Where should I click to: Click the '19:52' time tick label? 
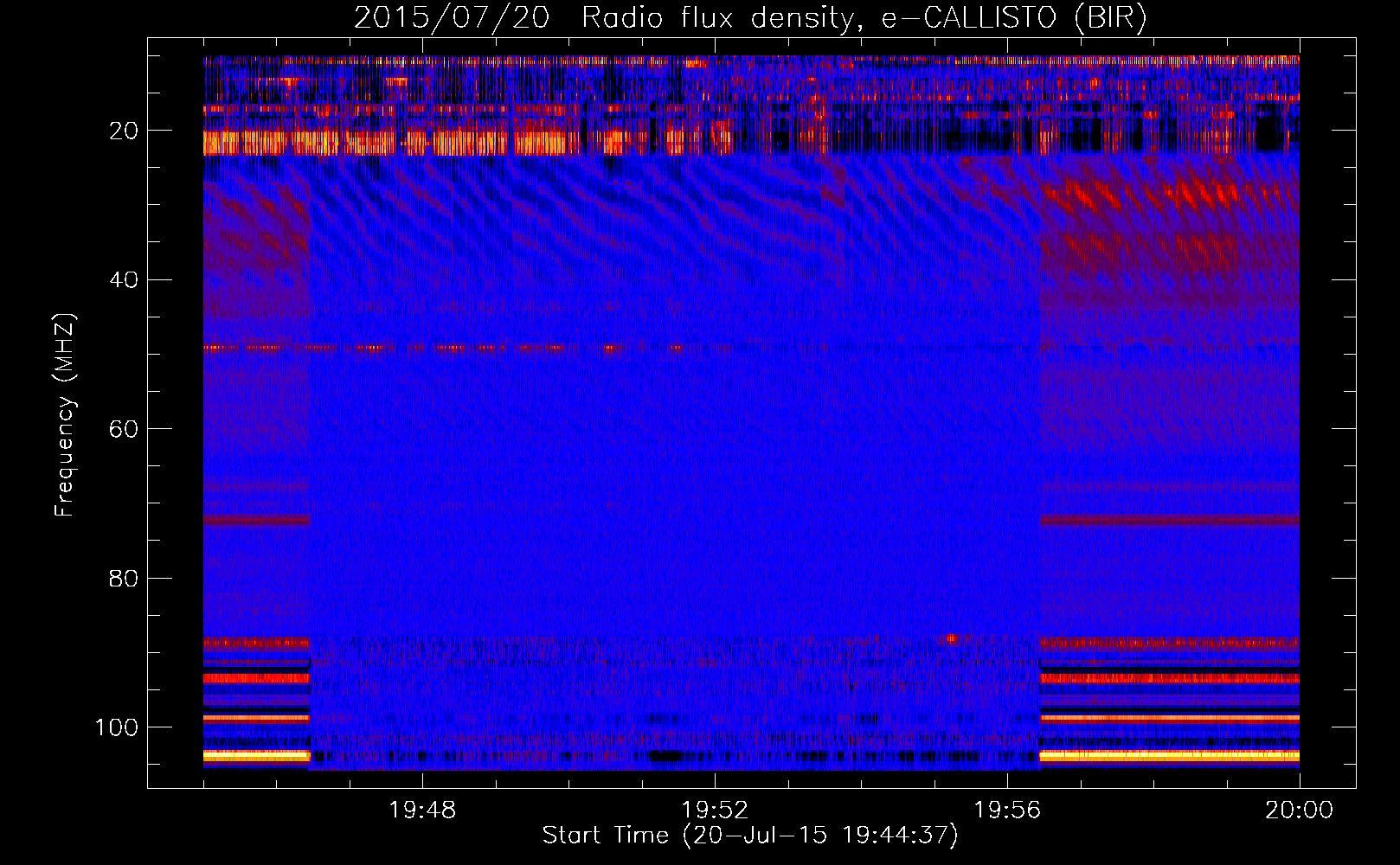(x=715, y=811)
